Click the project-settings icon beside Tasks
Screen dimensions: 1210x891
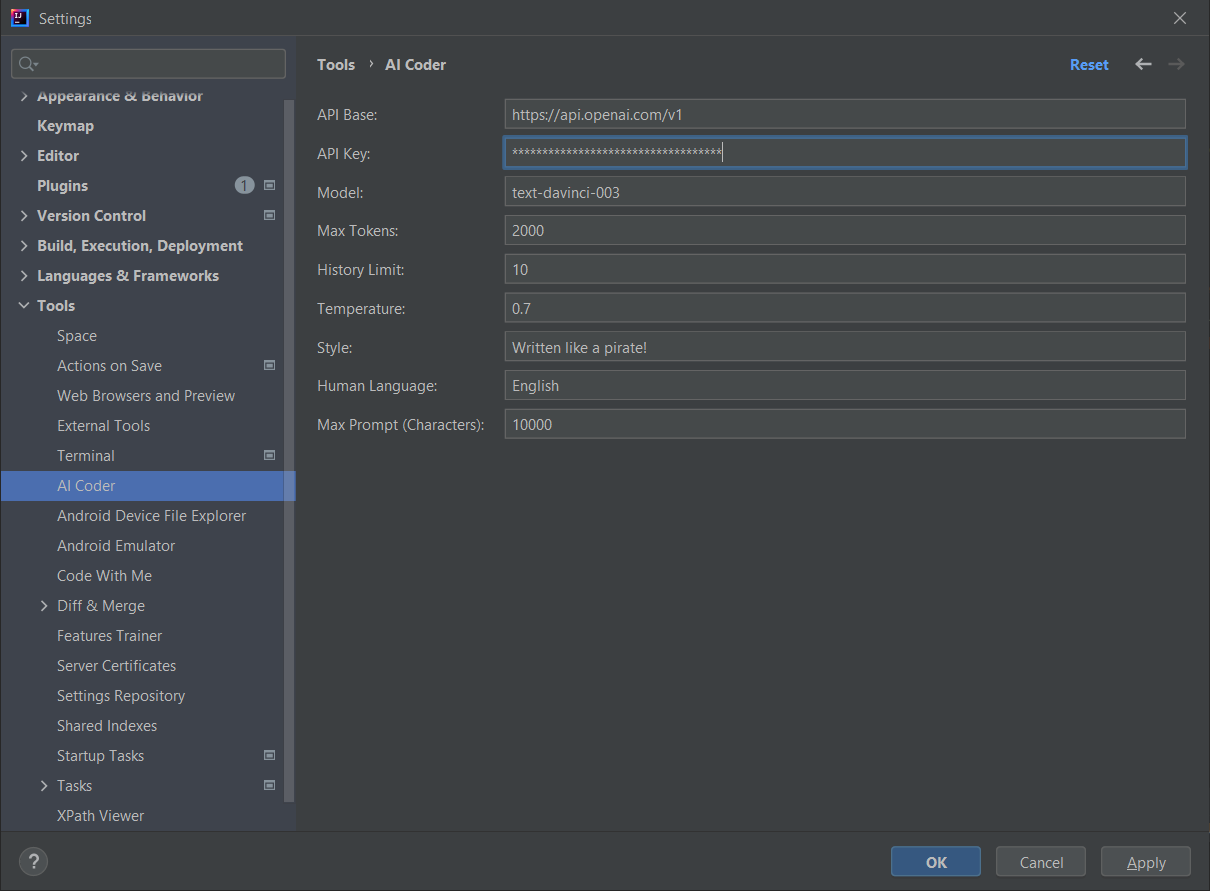click(269, 786)
